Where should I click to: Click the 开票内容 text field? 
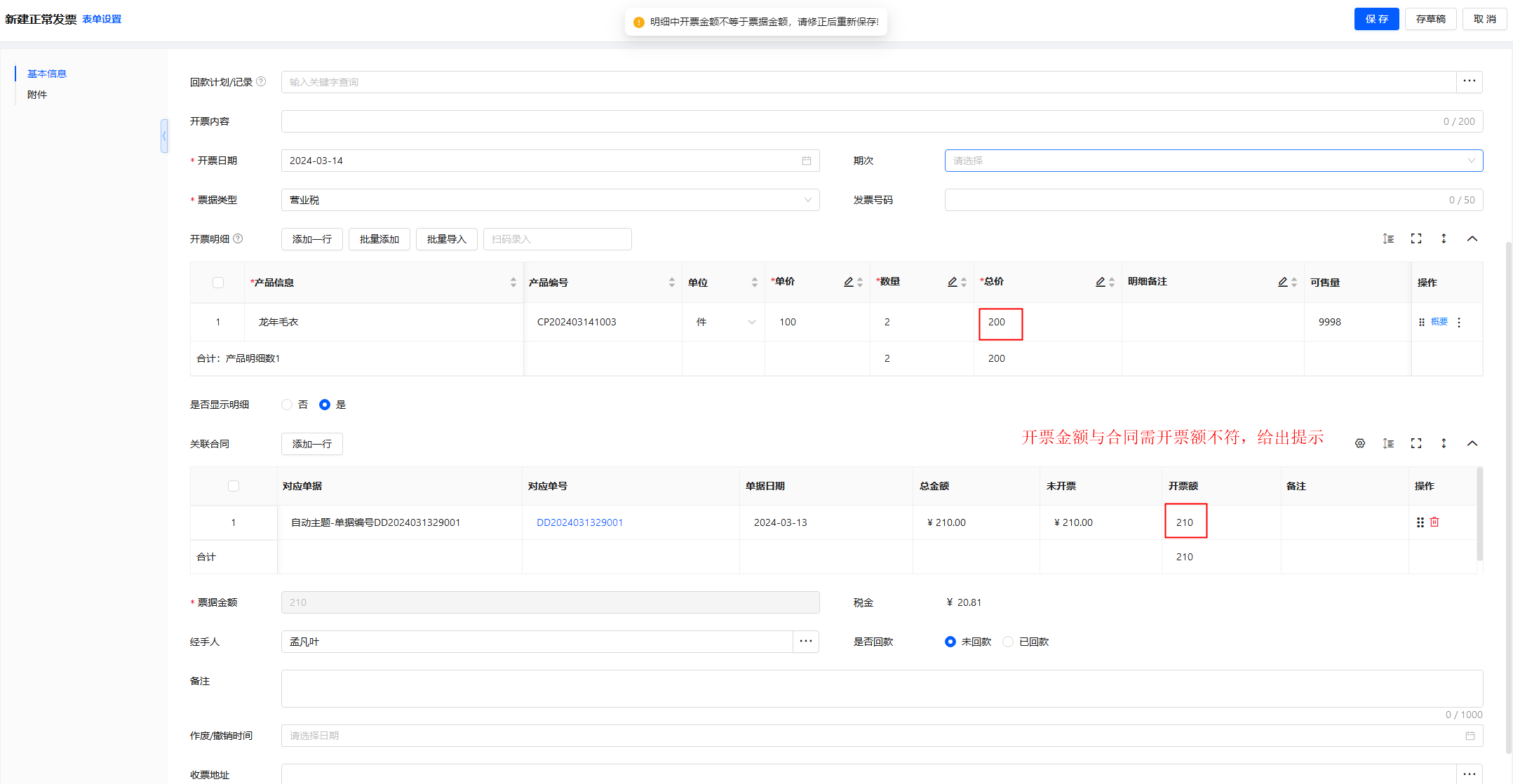(x=882, y=121)
